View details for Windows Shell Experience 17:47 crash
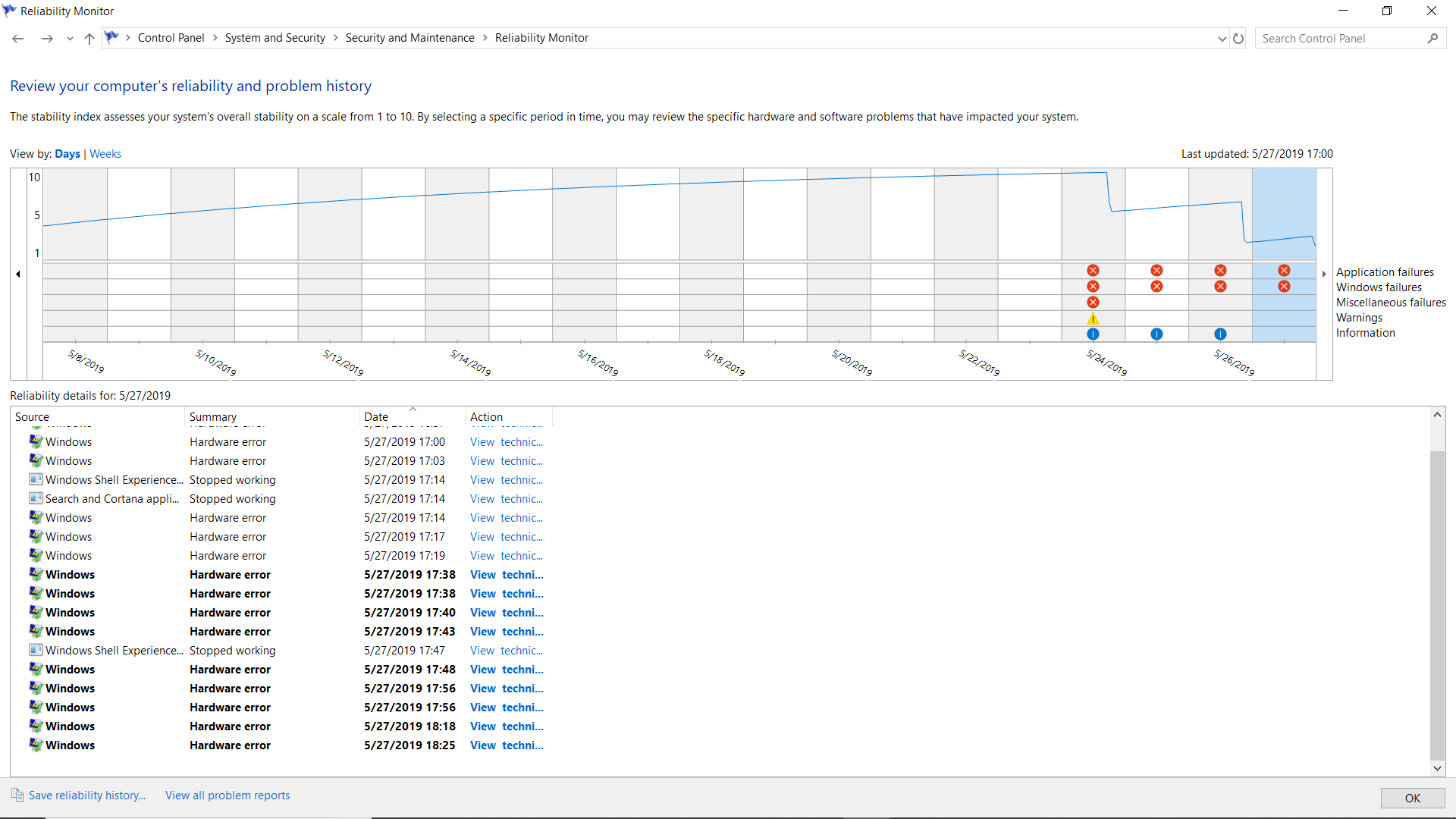The width and height of the screenshot is (1456, 819). 507,651
